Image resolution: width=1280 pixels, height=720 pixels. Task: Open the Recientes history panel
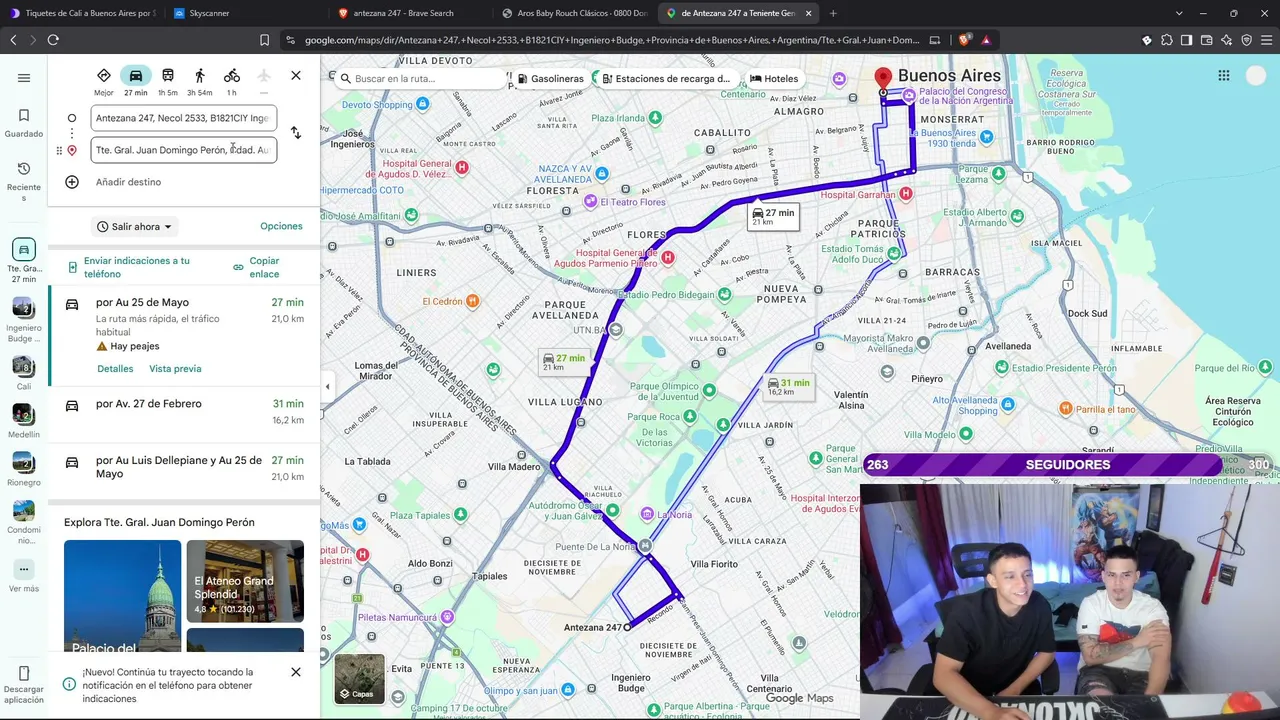click(x=24, y=182)
